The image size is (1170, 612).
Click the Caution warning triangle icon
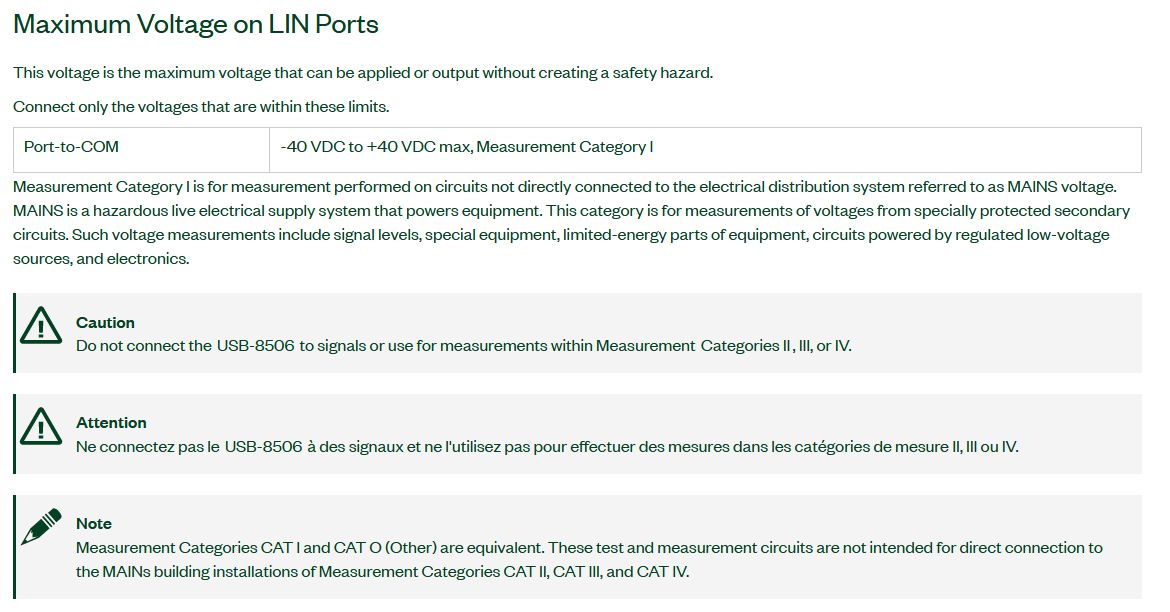point(41,325)
